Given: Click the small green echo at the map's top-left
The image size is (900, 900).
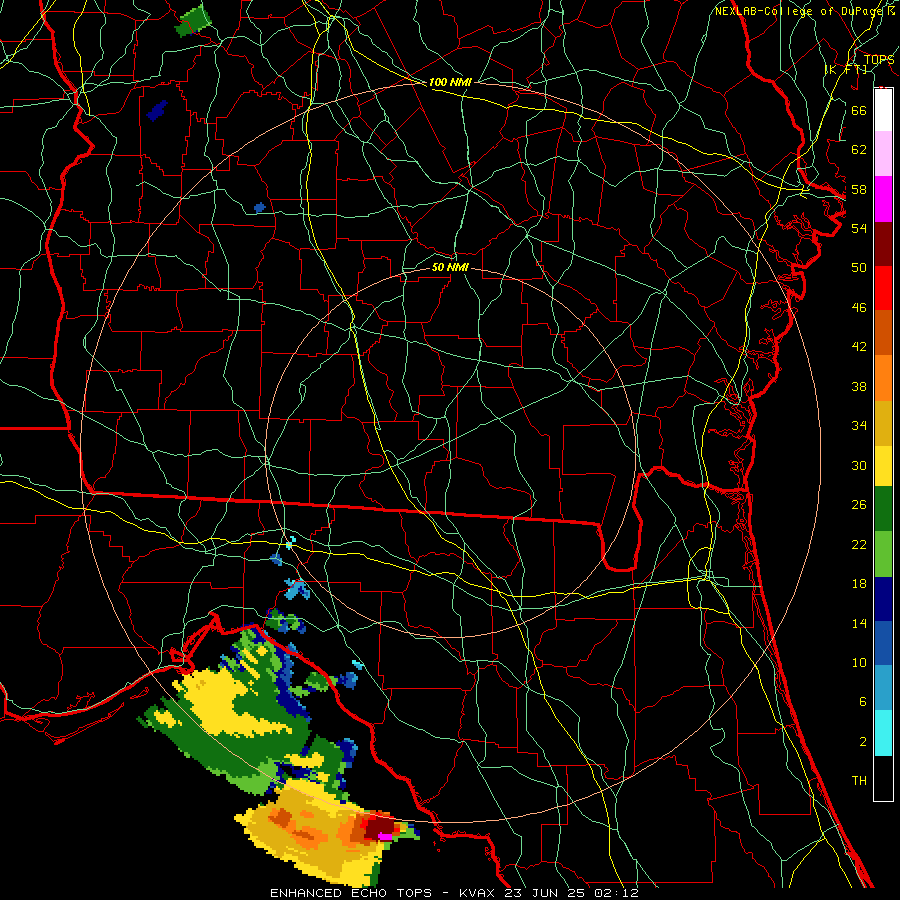Looking at the screenshot, I should click(x=193, y=21).
